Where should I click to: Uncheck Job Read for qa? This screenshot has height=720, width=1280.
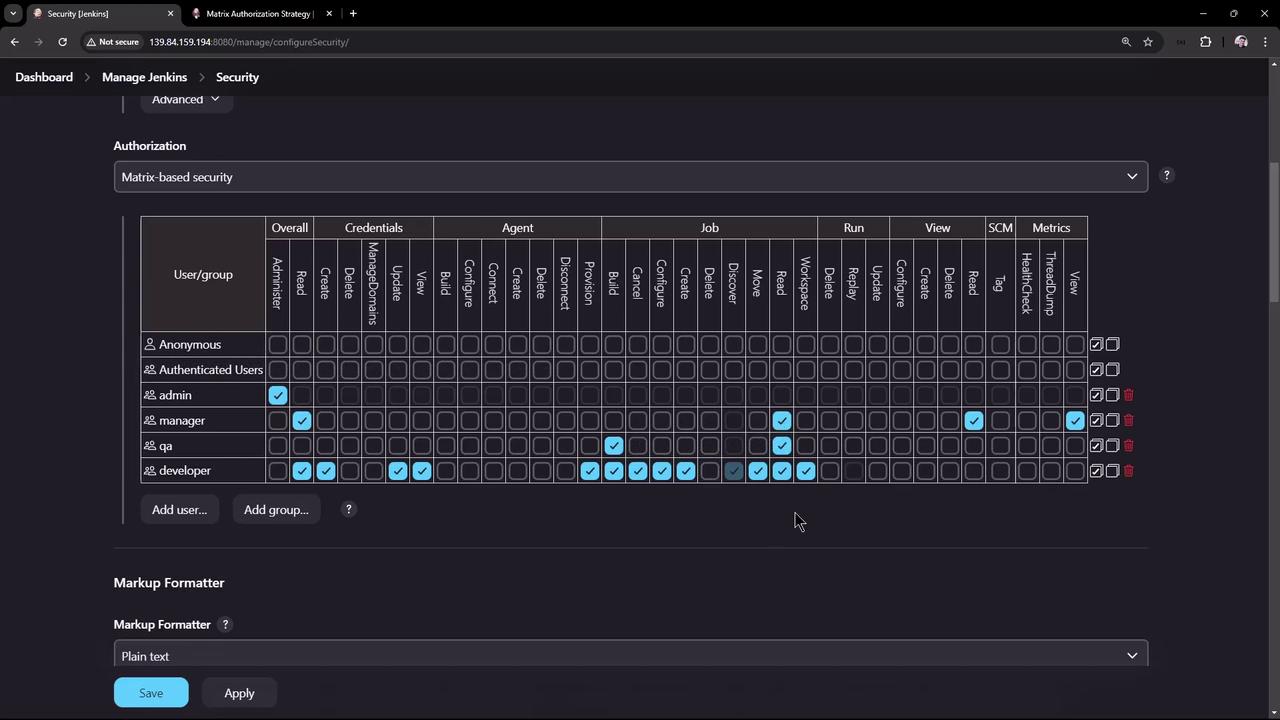[782, 446]
